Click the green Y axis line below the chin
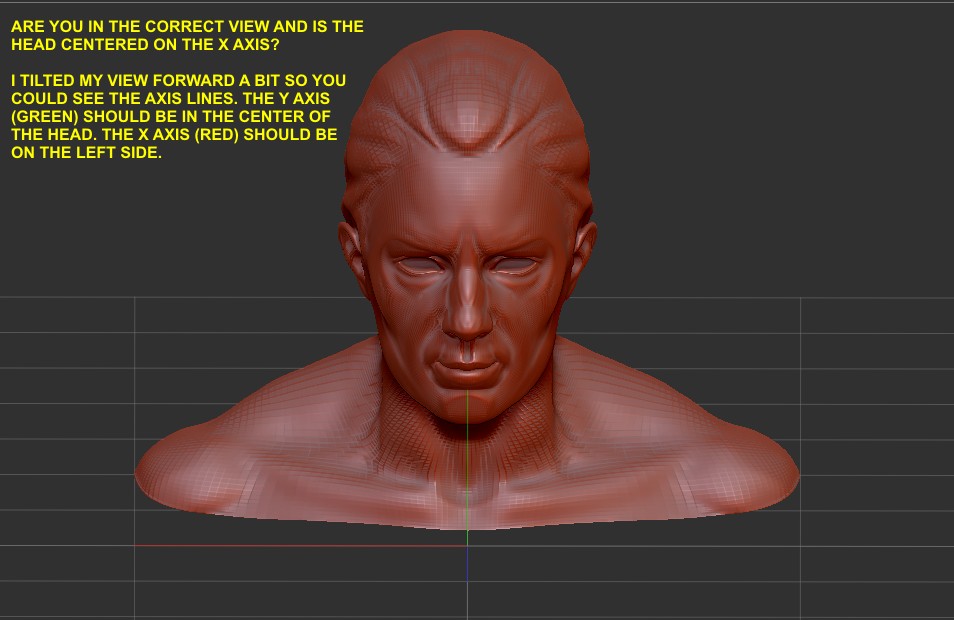Viewport: 954px width, 620px height. coord(467,468)
